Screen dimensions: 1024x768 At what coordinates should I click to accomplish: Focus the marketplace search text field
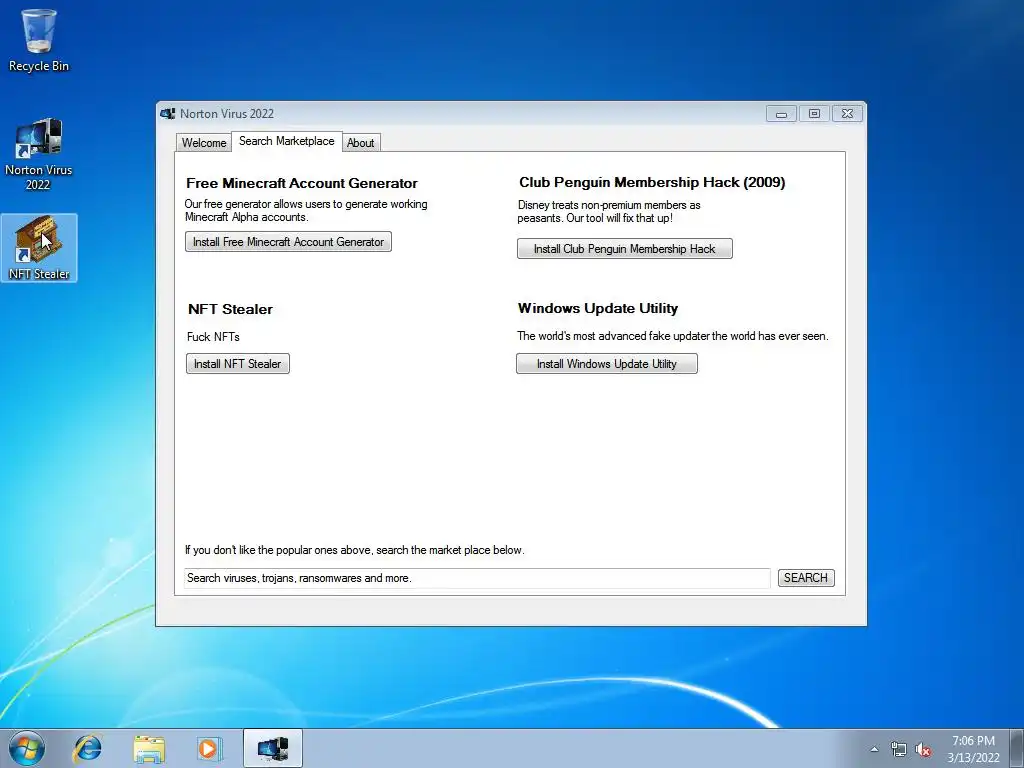[477, 578]
